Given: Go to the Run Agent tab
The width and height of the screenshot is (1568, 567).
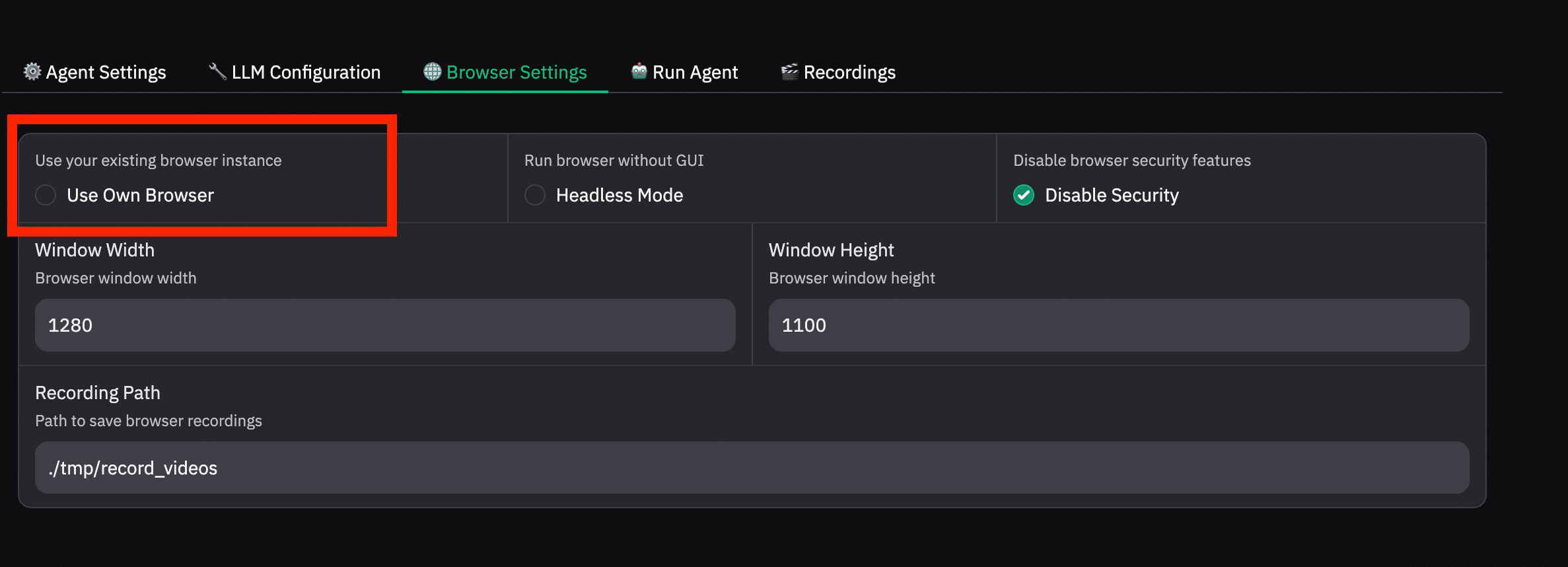Looking at the screenshot, I should (695, 72).
